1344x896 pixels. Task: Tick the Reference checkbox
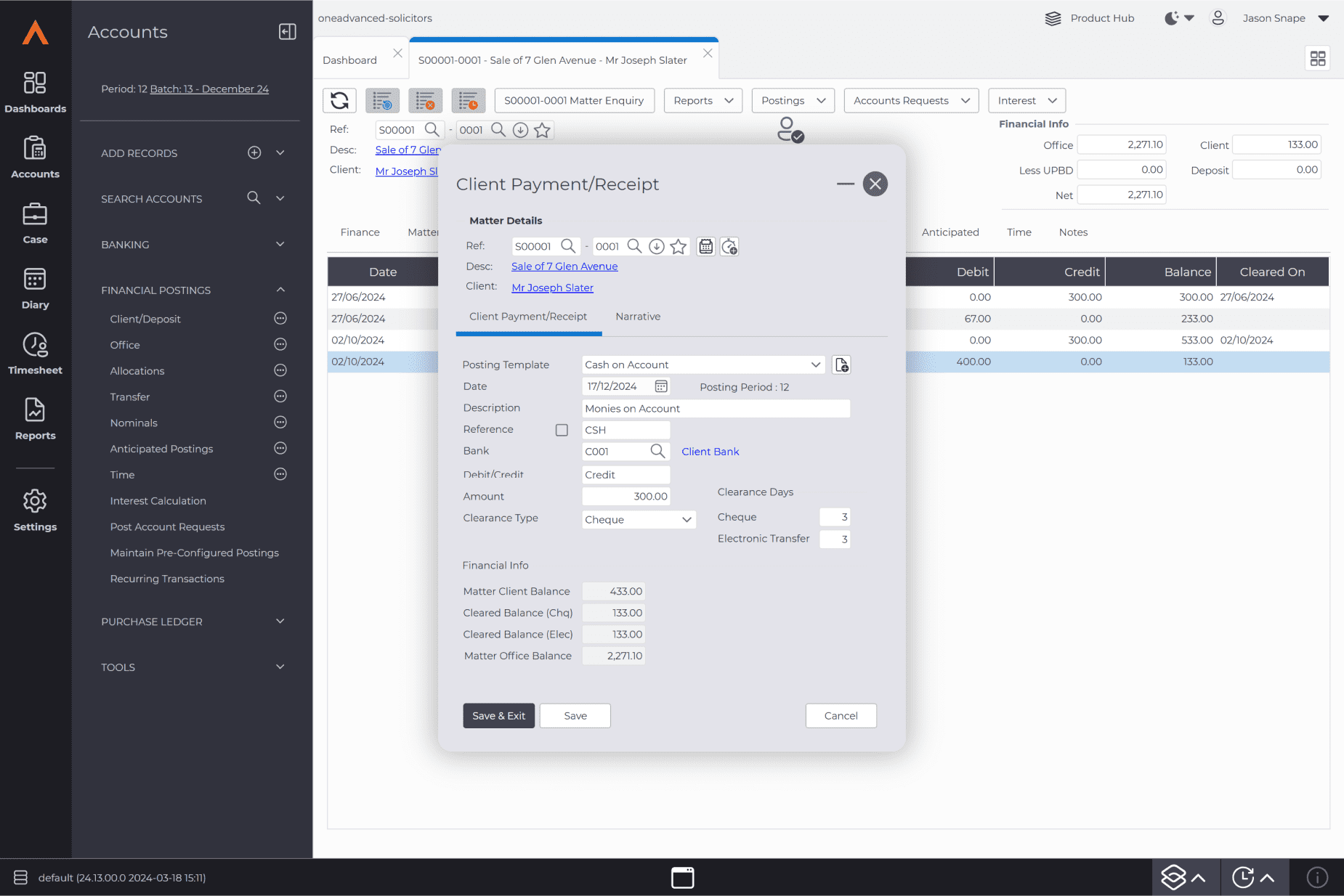562,430
